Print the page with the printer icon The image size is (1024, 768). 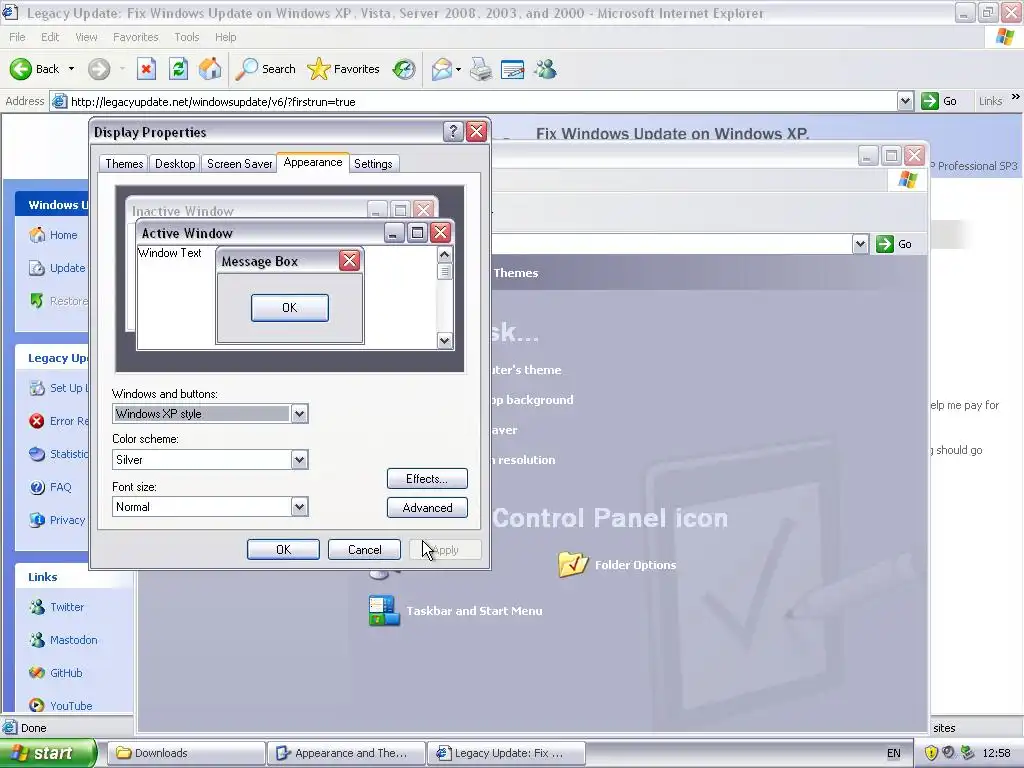tap(481, 69)
